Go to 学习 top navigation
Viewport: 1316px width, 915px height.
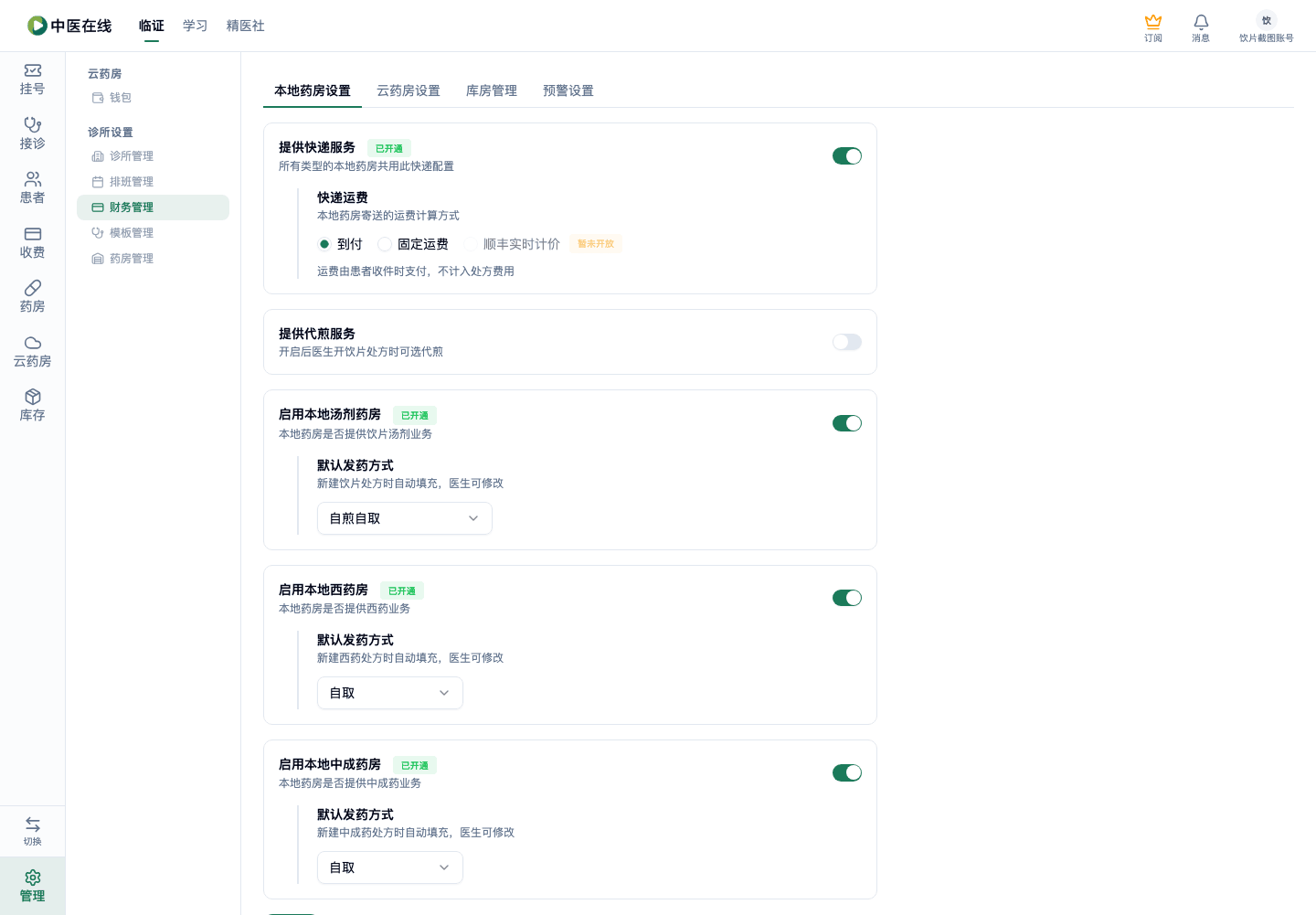(196, 26)
